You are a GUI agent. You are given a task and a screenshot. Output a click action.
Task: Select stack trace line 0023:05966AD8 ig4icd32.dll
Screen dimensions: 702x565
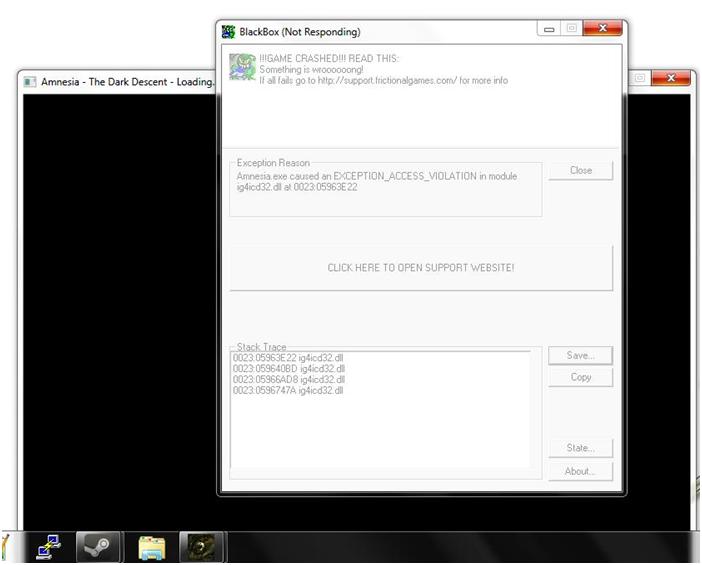pos(289,379)
